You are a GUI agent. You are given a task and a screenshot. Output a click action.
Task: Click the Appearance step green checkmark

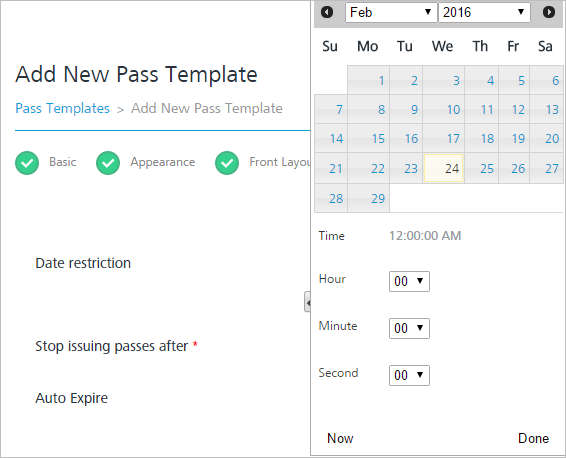click(108, 163)
